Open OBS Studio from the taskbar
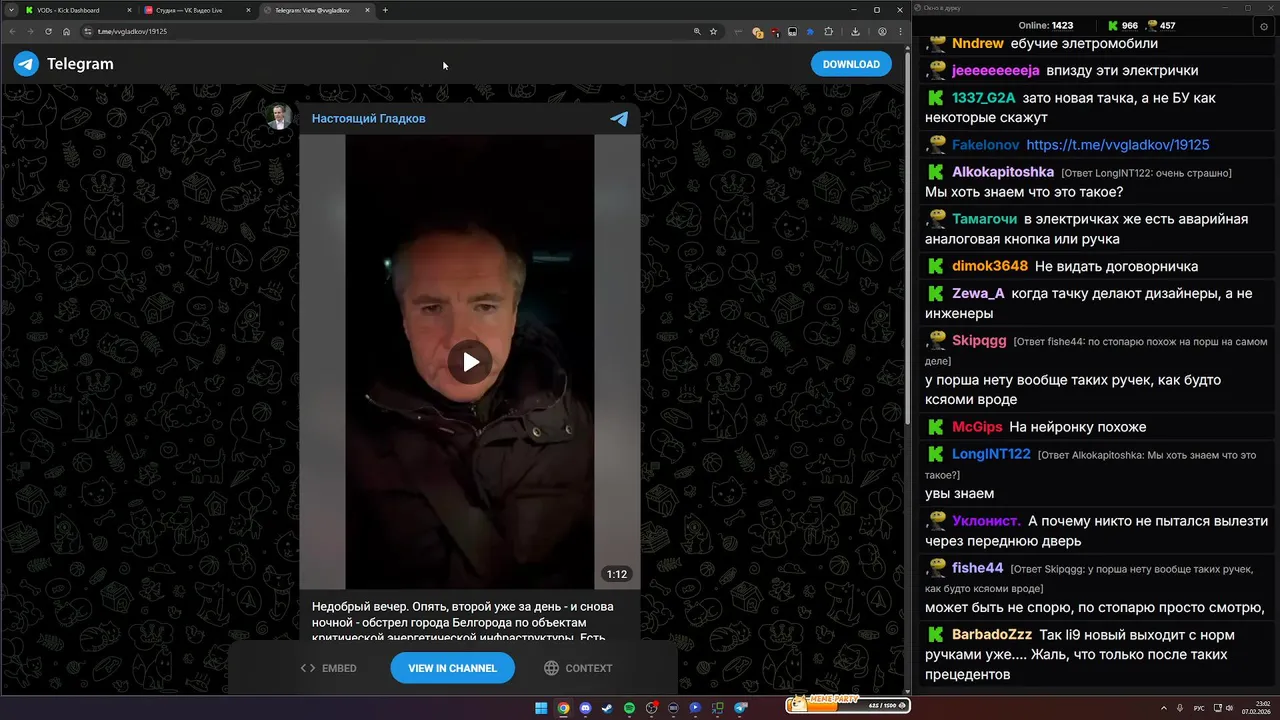The image size is (1280, 720). [x=651, y=708]
